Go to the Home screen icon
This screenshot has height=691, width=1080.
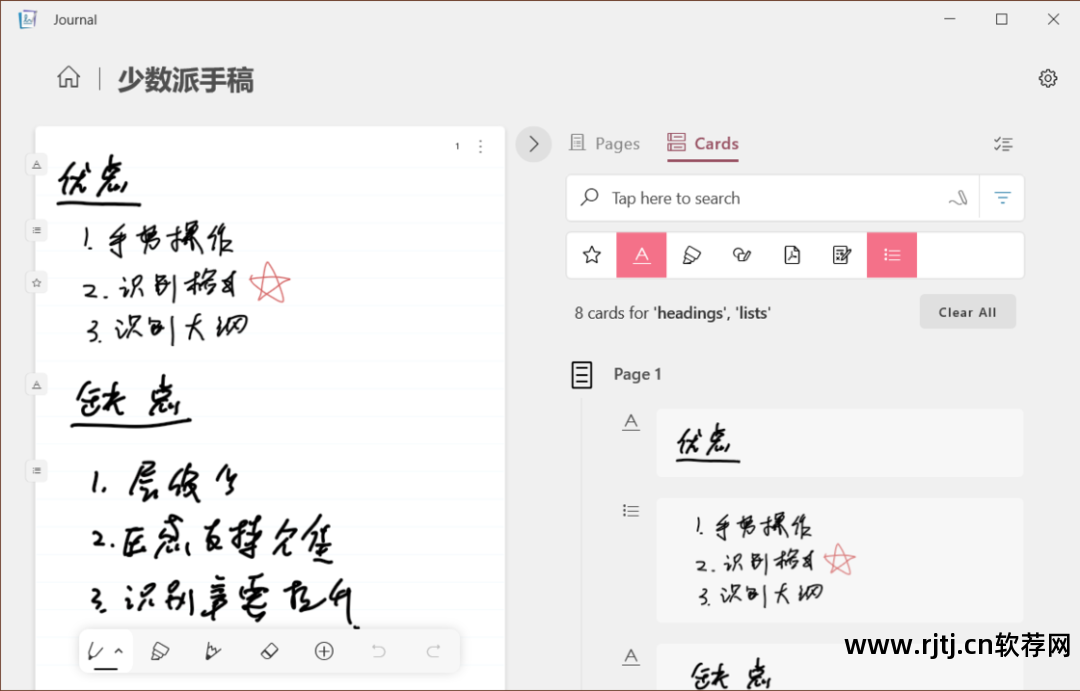tap(68, 77)
